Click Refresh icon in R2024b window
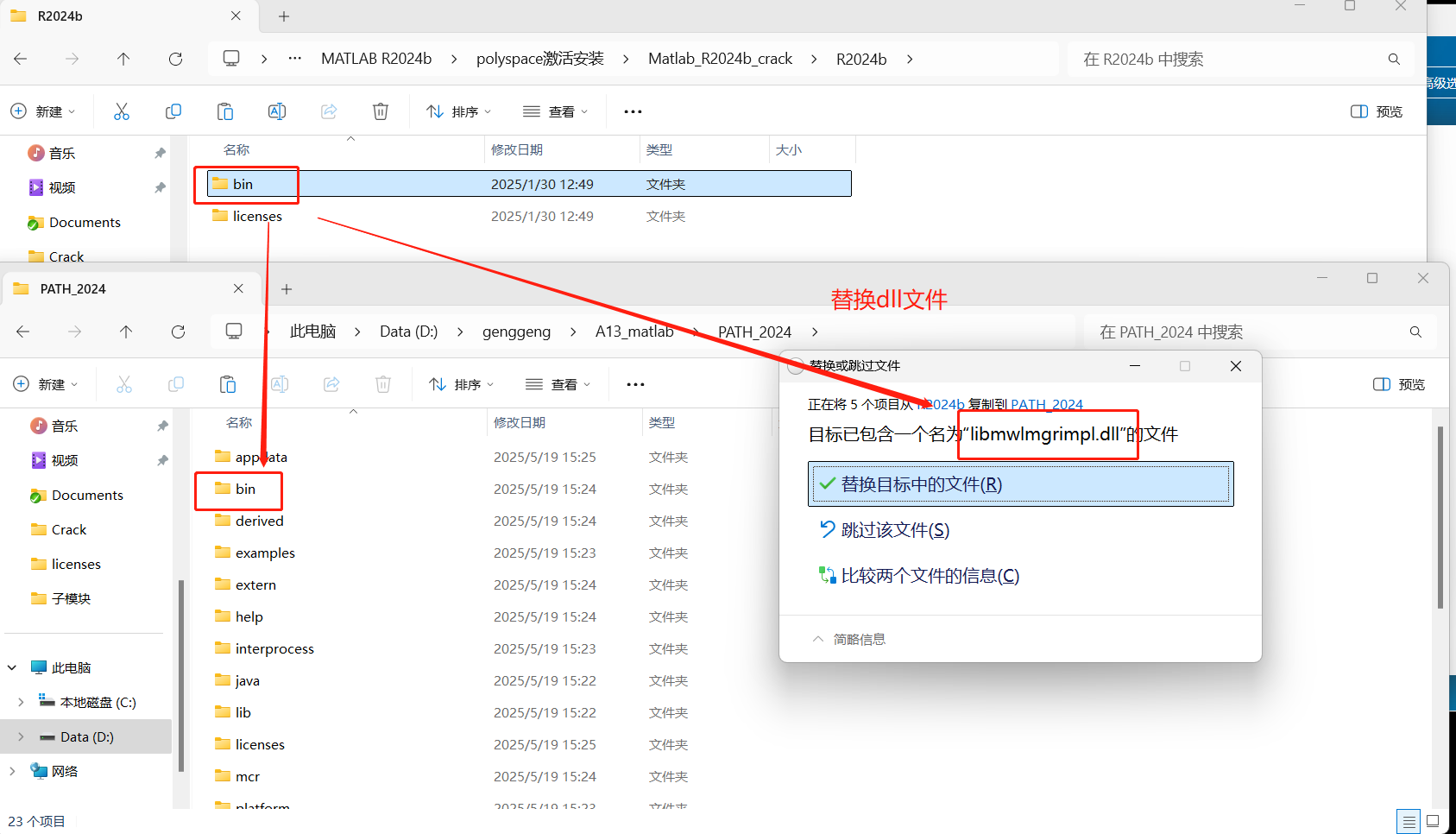This screenshot has height=834, width=1456. click(175, 59)
